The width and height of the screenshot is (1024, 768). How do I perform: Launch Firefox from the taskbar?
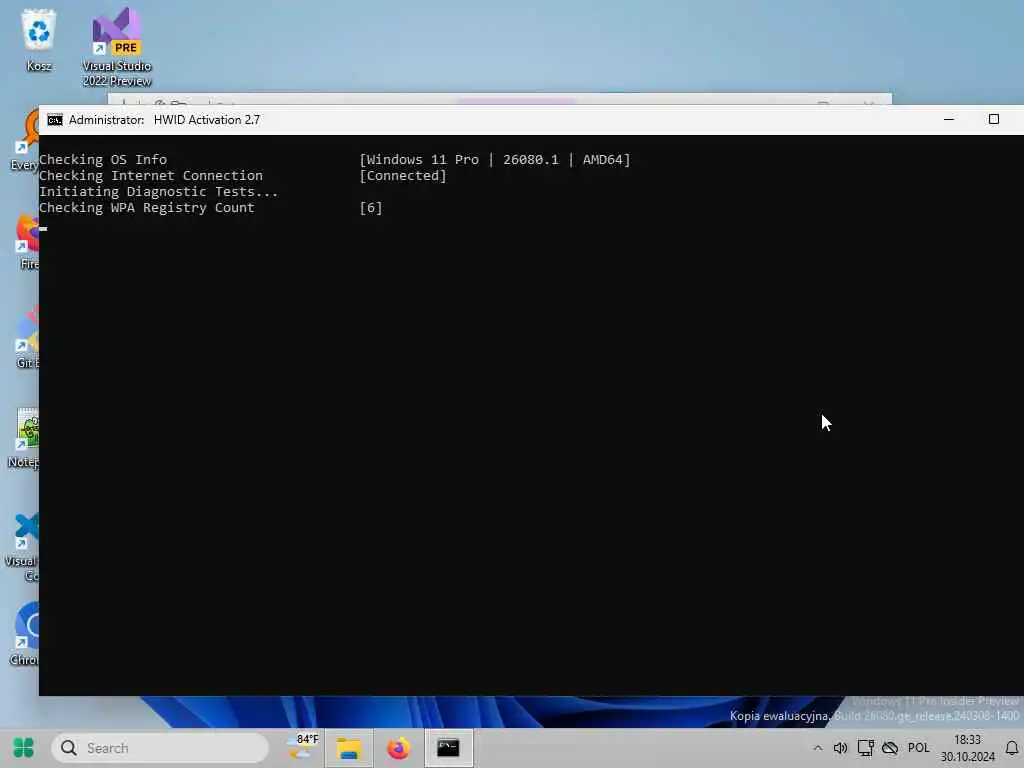click(x=398, y=748)
